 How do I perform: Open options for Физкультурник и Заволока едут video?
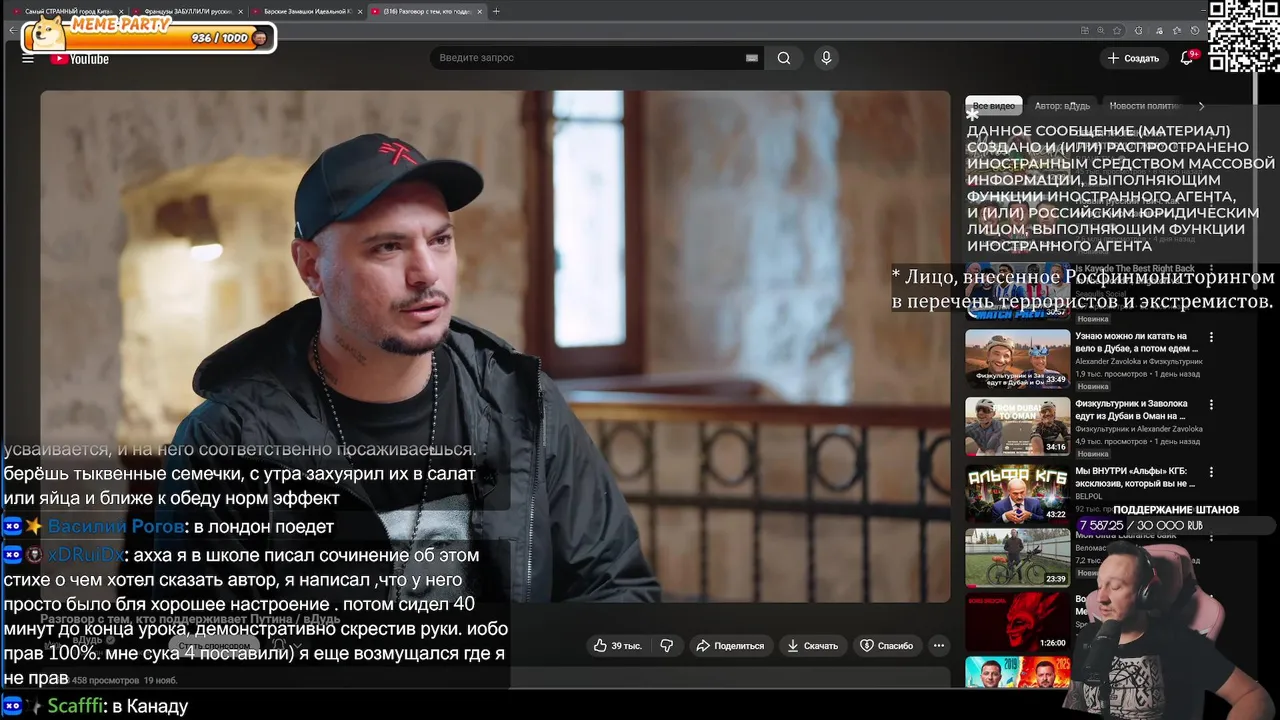click(x=1211, y=405)
